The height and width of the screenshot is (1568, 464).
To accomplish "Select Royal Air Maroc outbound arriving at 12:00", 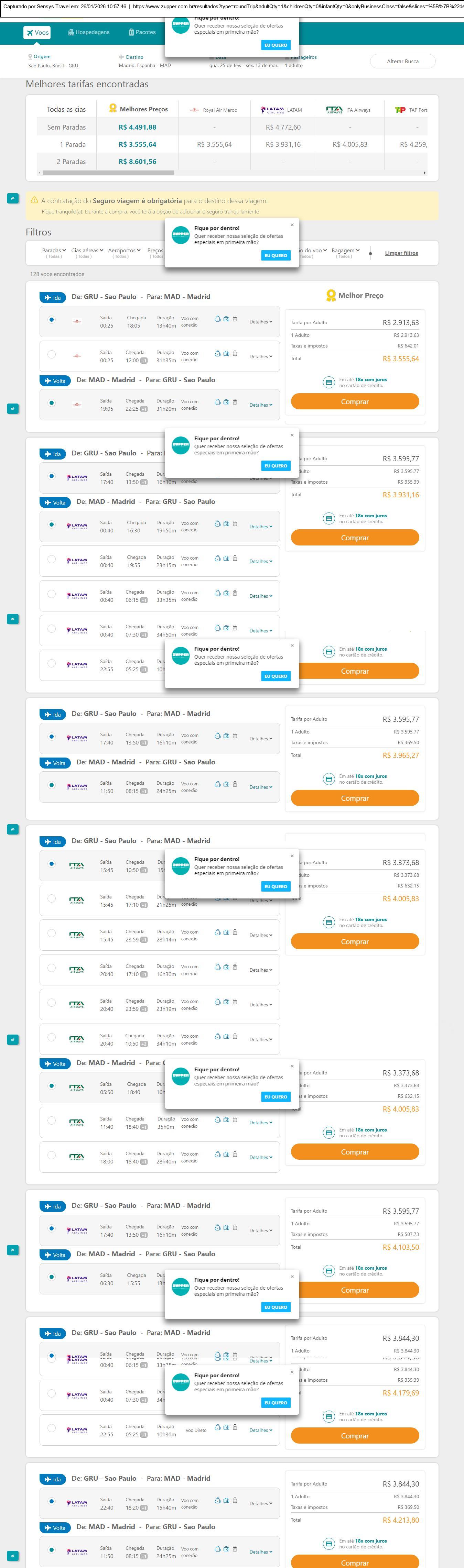I will click(51, 354).
